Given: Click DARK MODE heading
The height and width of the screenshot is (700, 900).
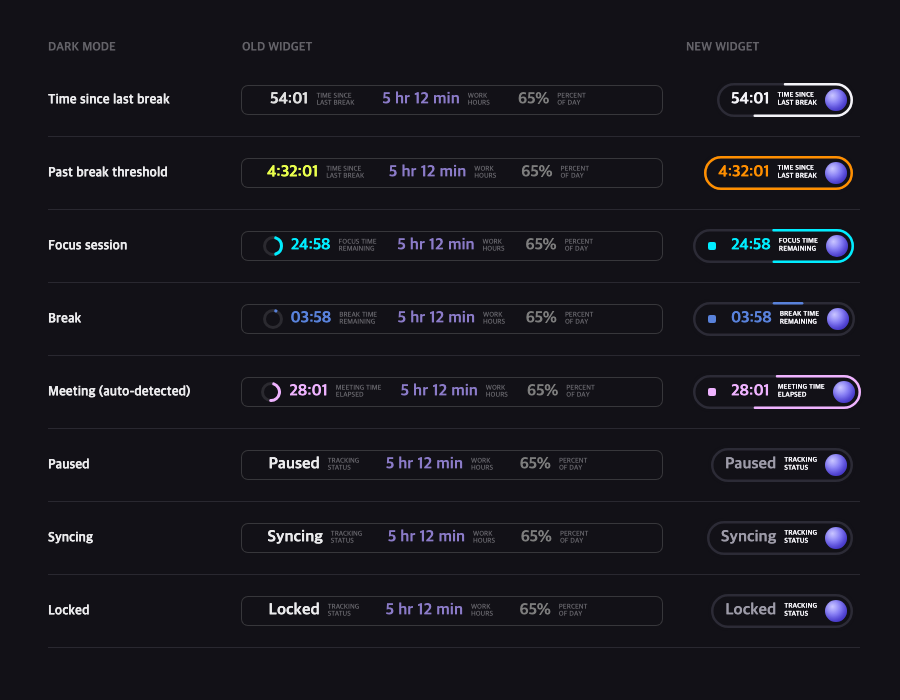Looking at the screenshot, I should pos(82,46).
